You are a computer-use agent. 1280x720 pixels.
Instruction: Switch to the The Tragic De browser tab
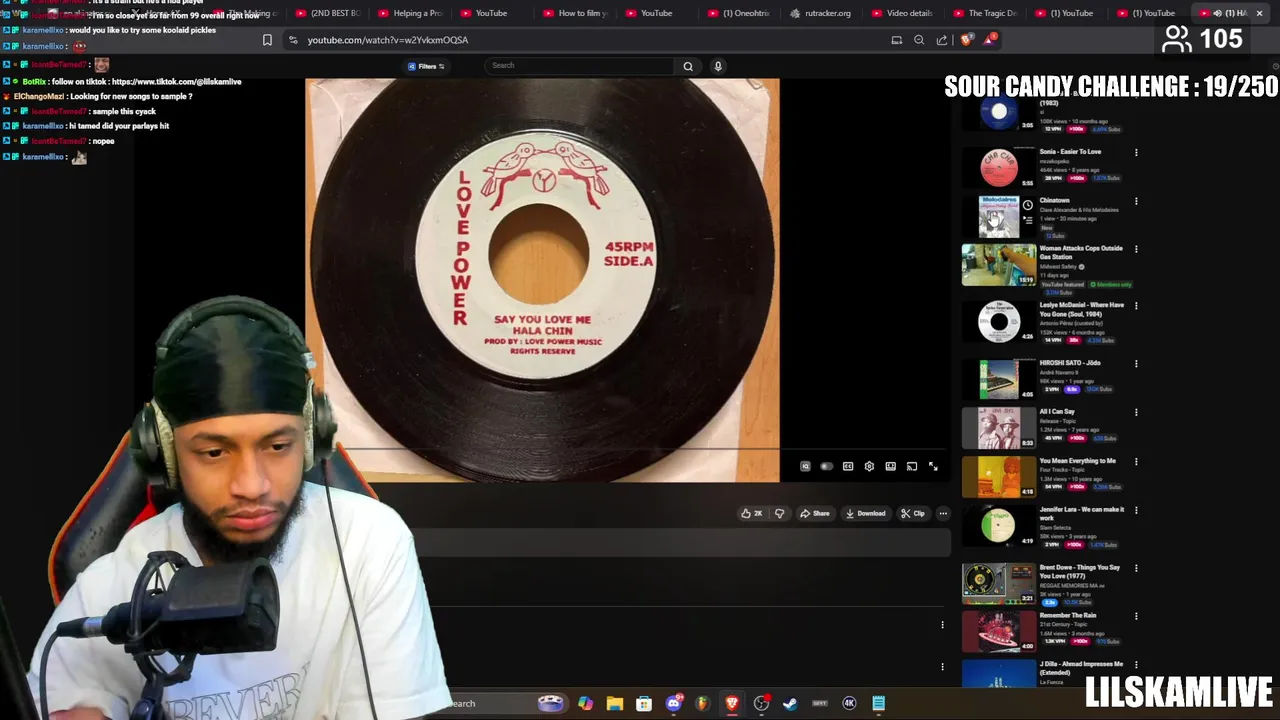(x=985, y=13)
